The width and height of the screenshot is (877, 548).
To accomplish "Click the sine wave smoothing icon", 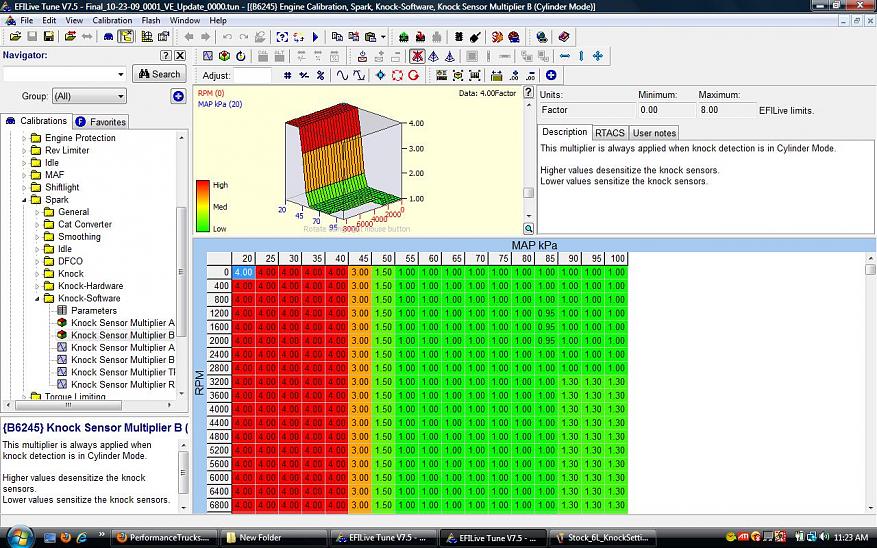I will [343, 75].
